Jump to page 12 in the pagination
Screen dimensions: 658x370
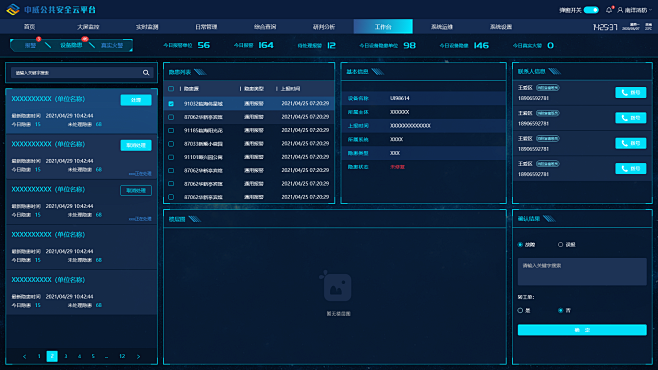coord(122,356)
